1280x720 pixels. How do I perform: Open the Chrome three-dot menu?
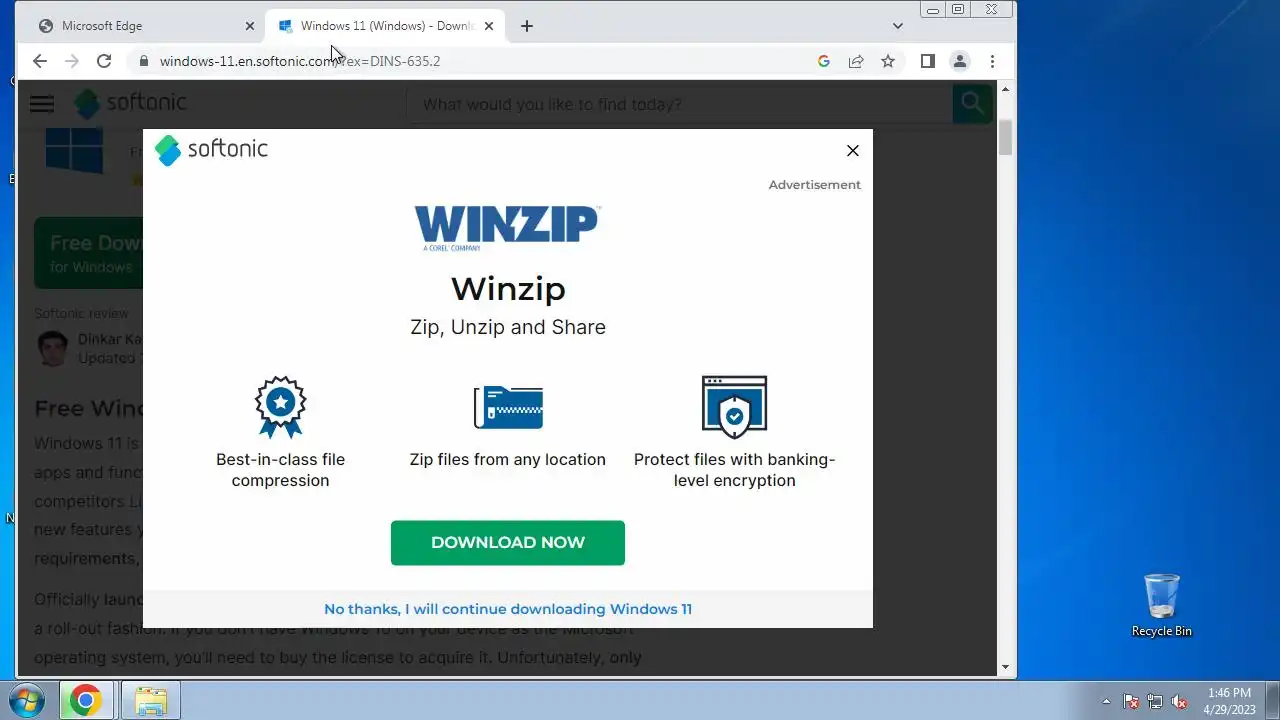[x=992, y=61]
